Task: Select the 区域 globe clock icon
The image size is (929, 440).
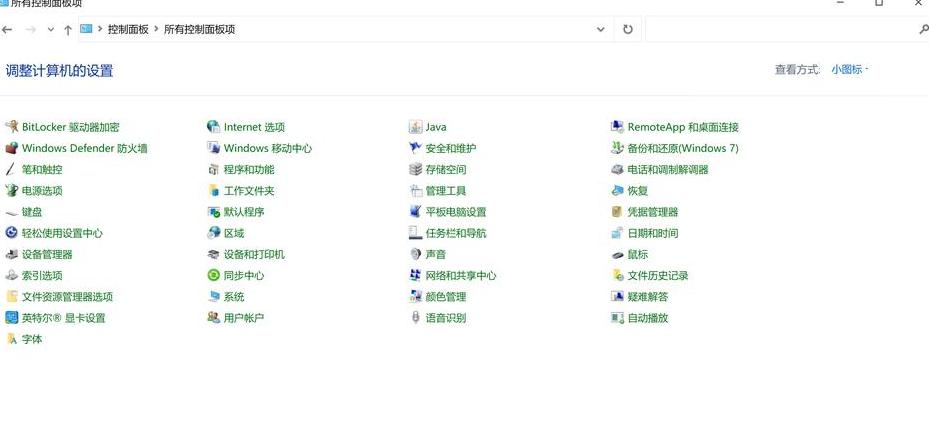Action: (x=213, y=233)
